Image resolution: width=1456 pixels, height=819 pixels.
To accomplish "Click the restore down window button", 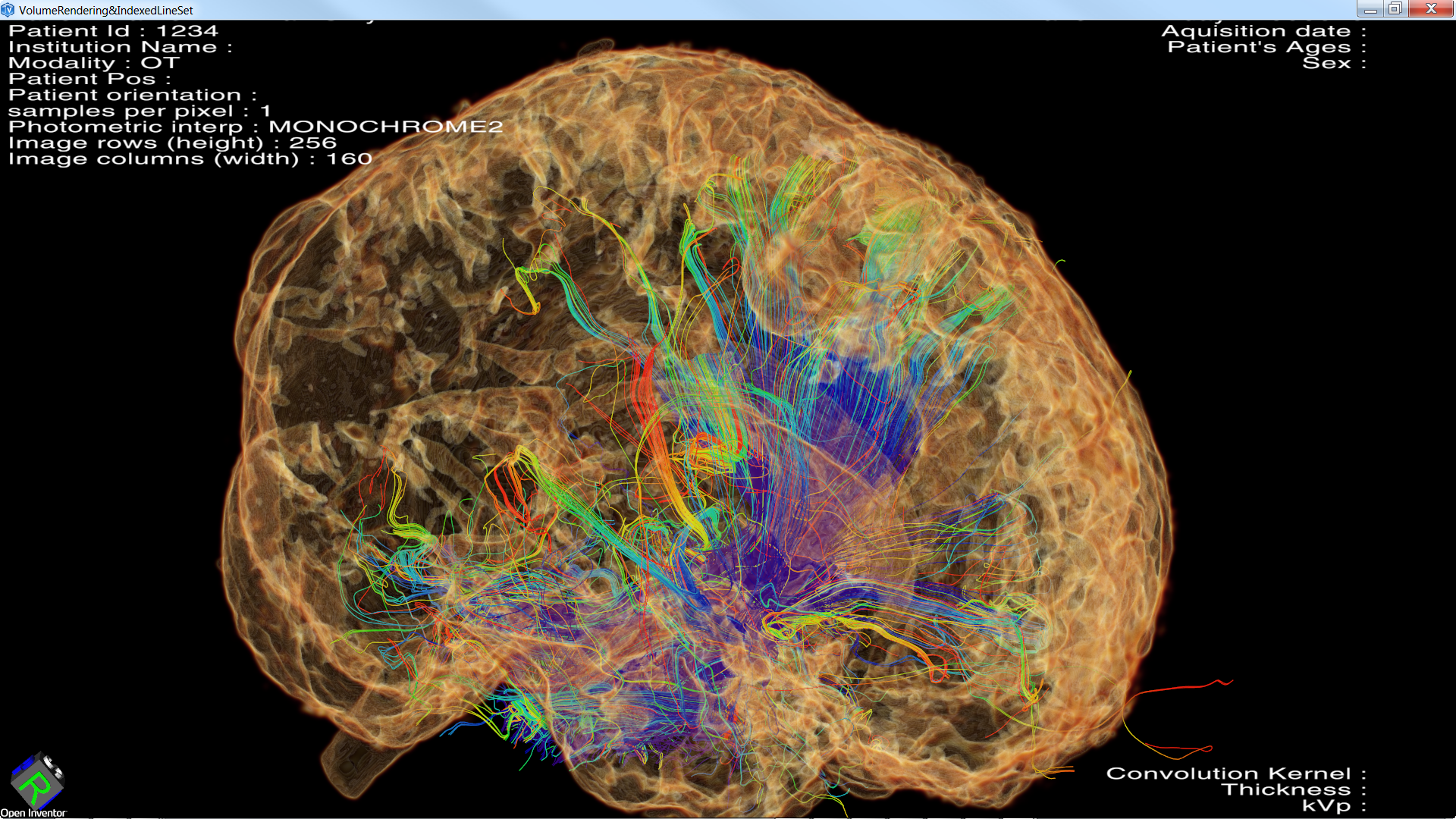I will click(x=1395, y=9).
